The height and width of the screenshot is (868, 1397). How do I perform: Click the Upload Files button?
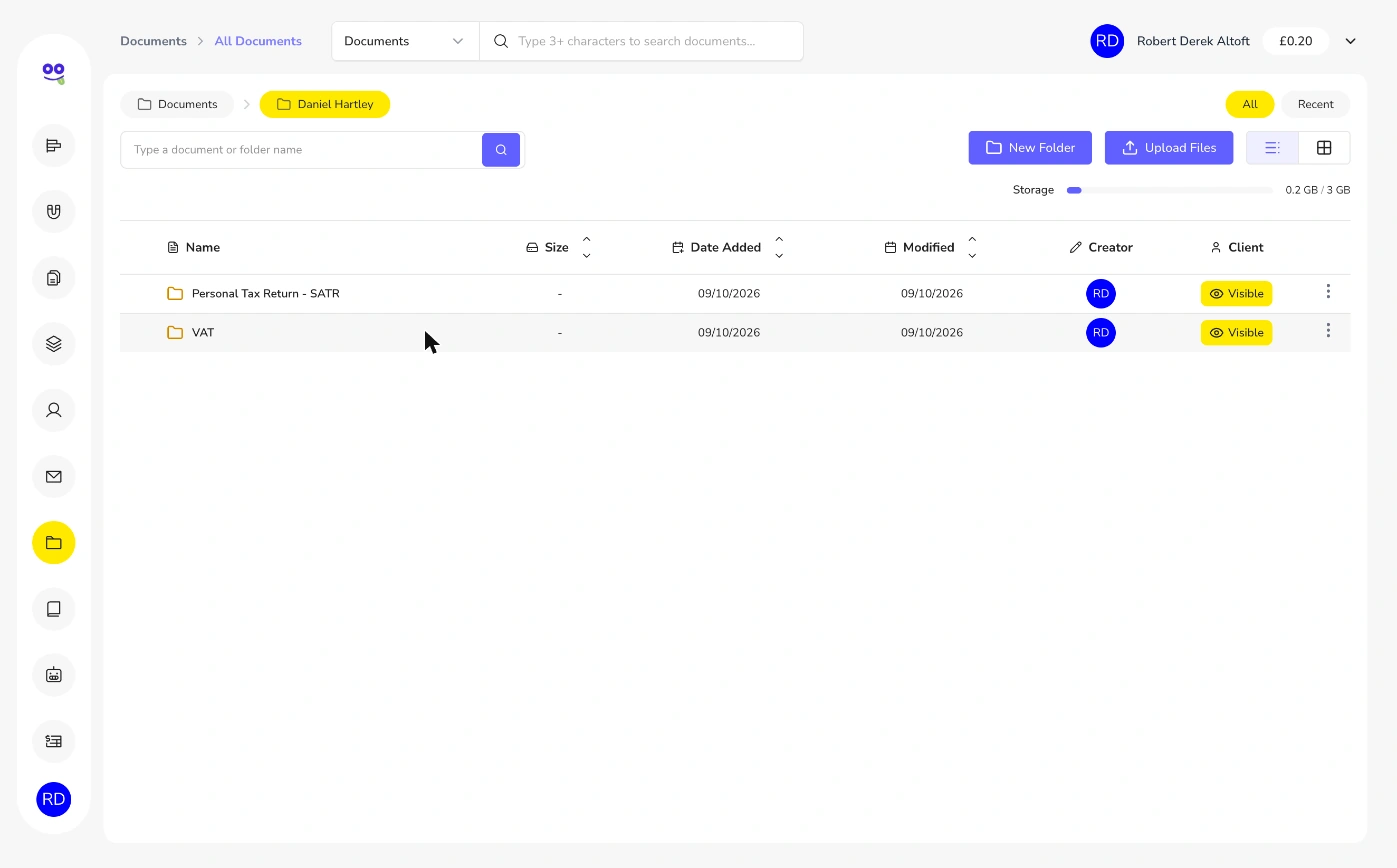tap(1169, 148)
